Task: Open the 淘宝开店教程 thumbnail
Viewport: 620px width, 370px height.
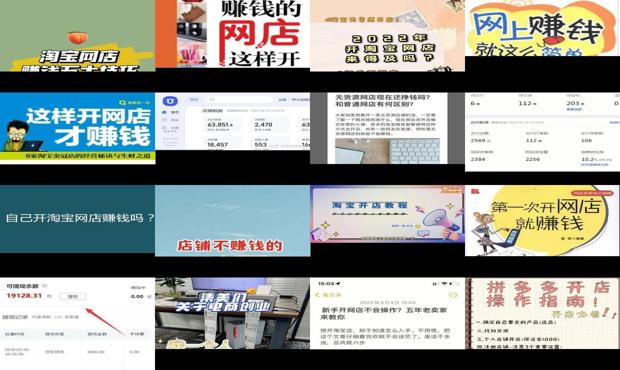Action: [388, 214]
